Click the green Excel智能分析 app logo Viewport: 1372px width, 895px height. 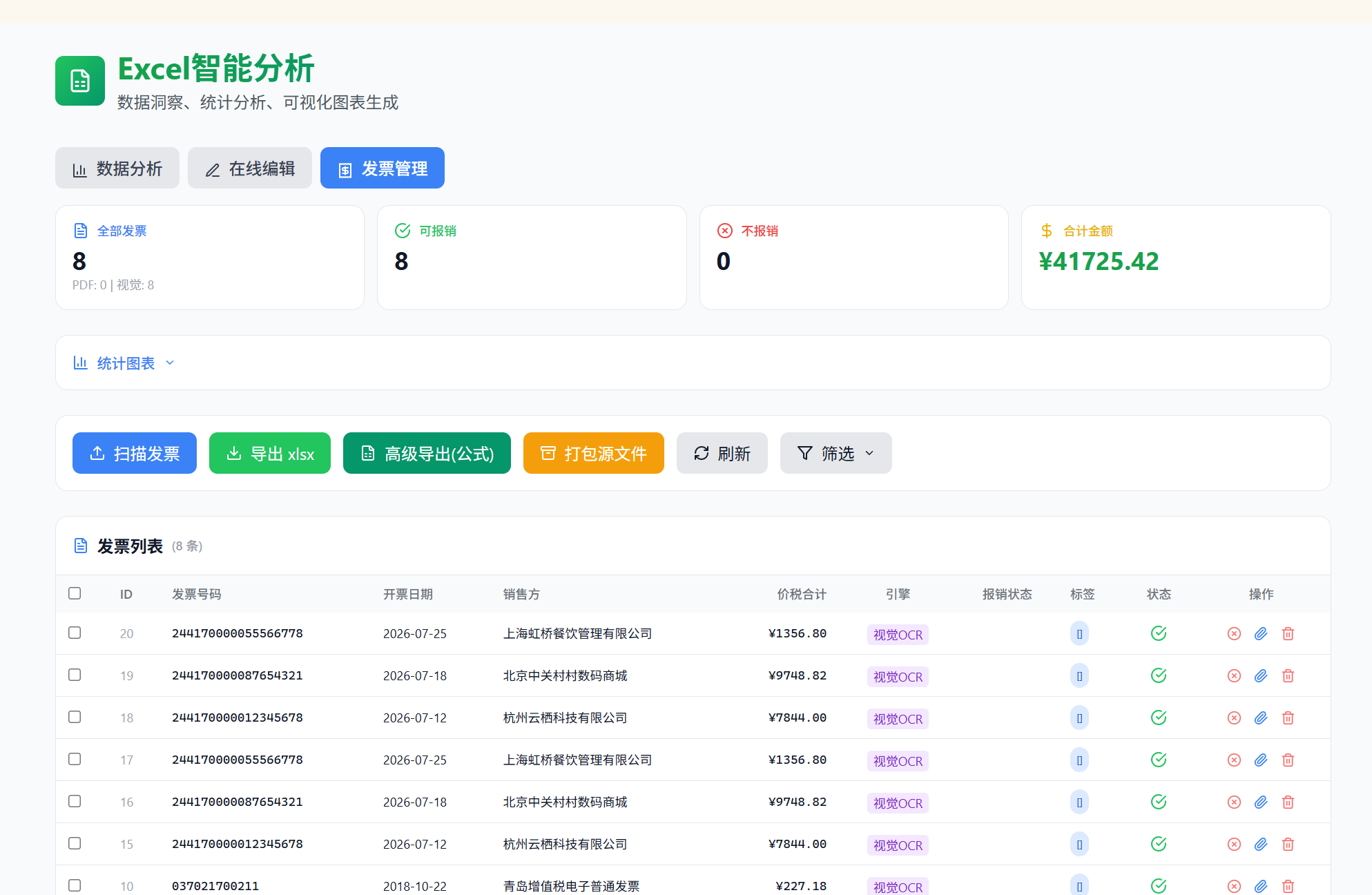tap(80, 81)
